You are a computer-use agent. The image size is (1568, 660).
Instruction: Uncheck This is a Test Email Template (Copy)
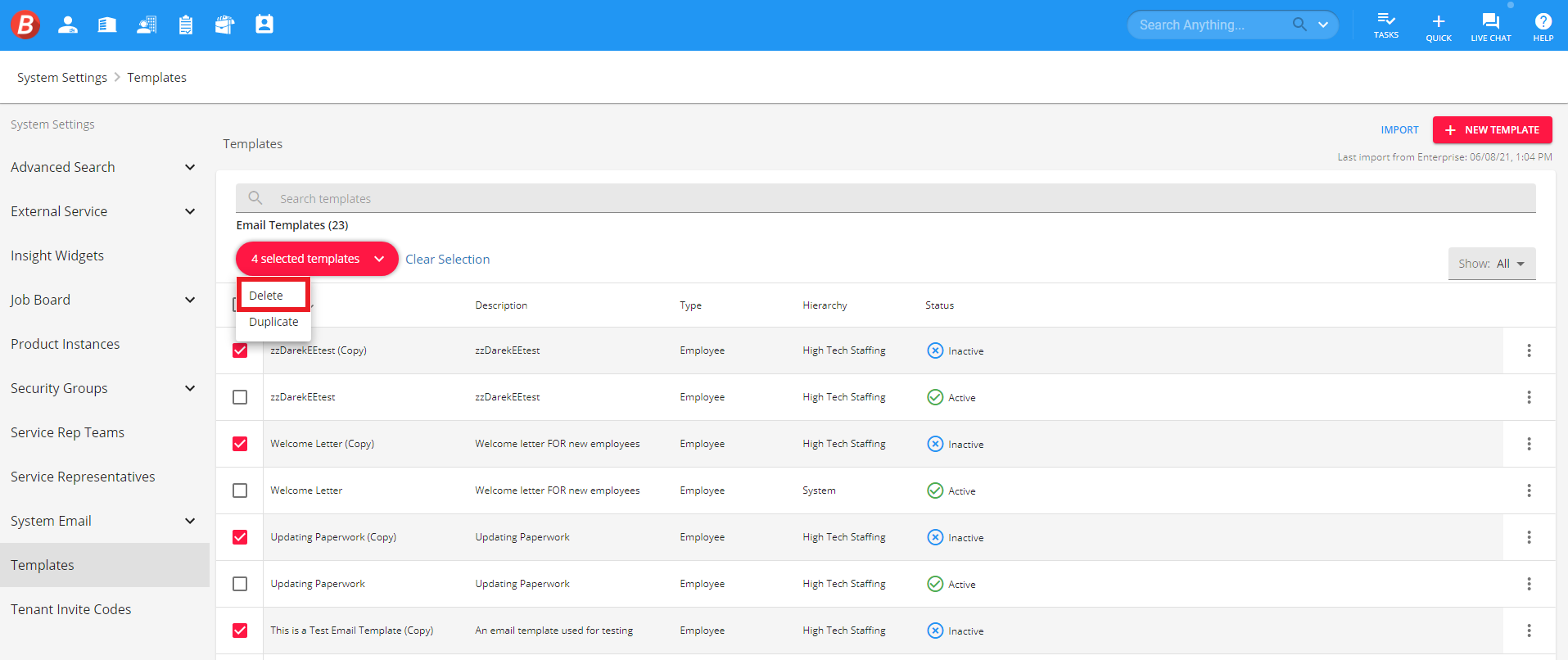coord(240,631)
